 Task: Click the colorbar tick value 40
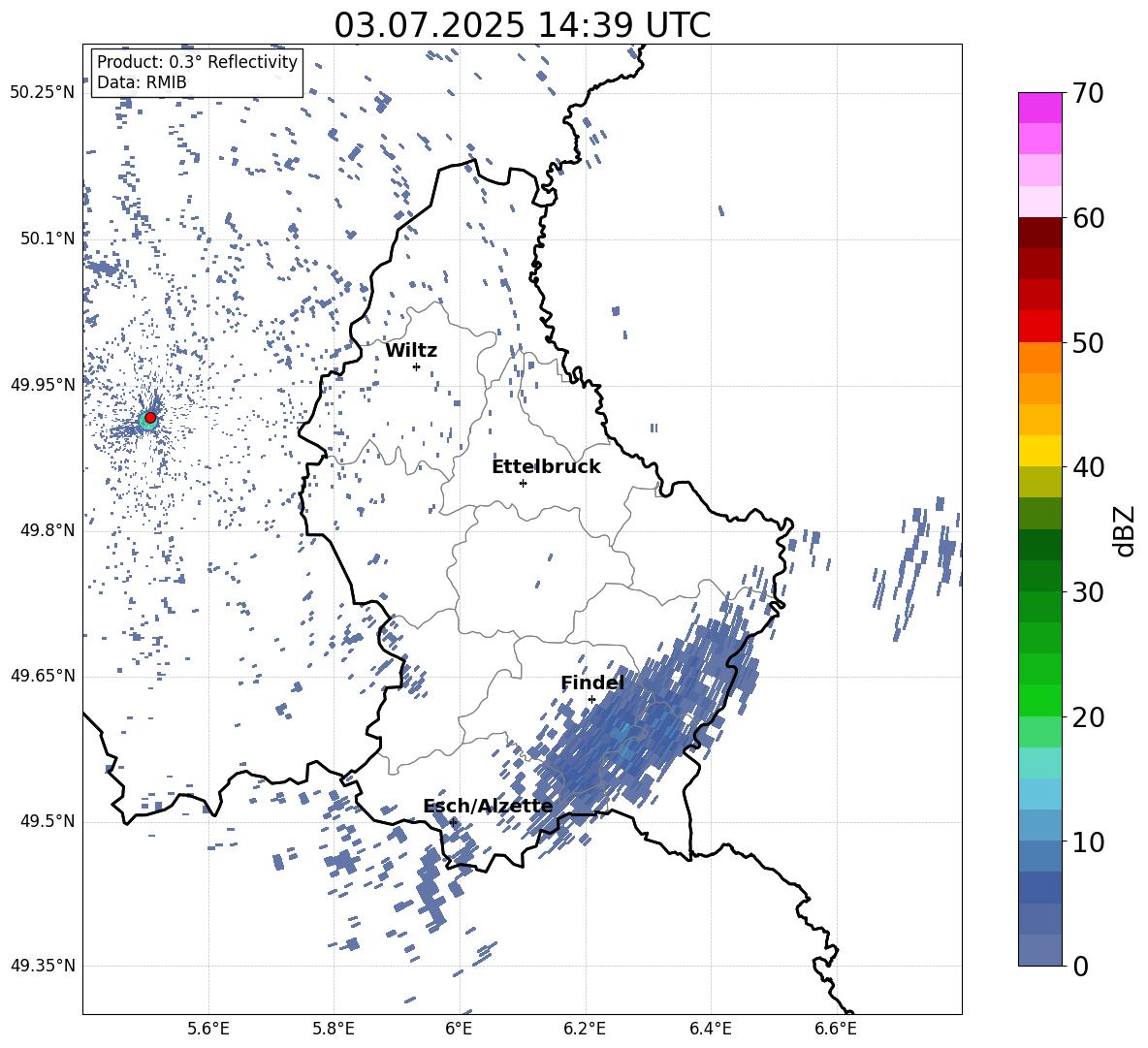pos(1088,467)
